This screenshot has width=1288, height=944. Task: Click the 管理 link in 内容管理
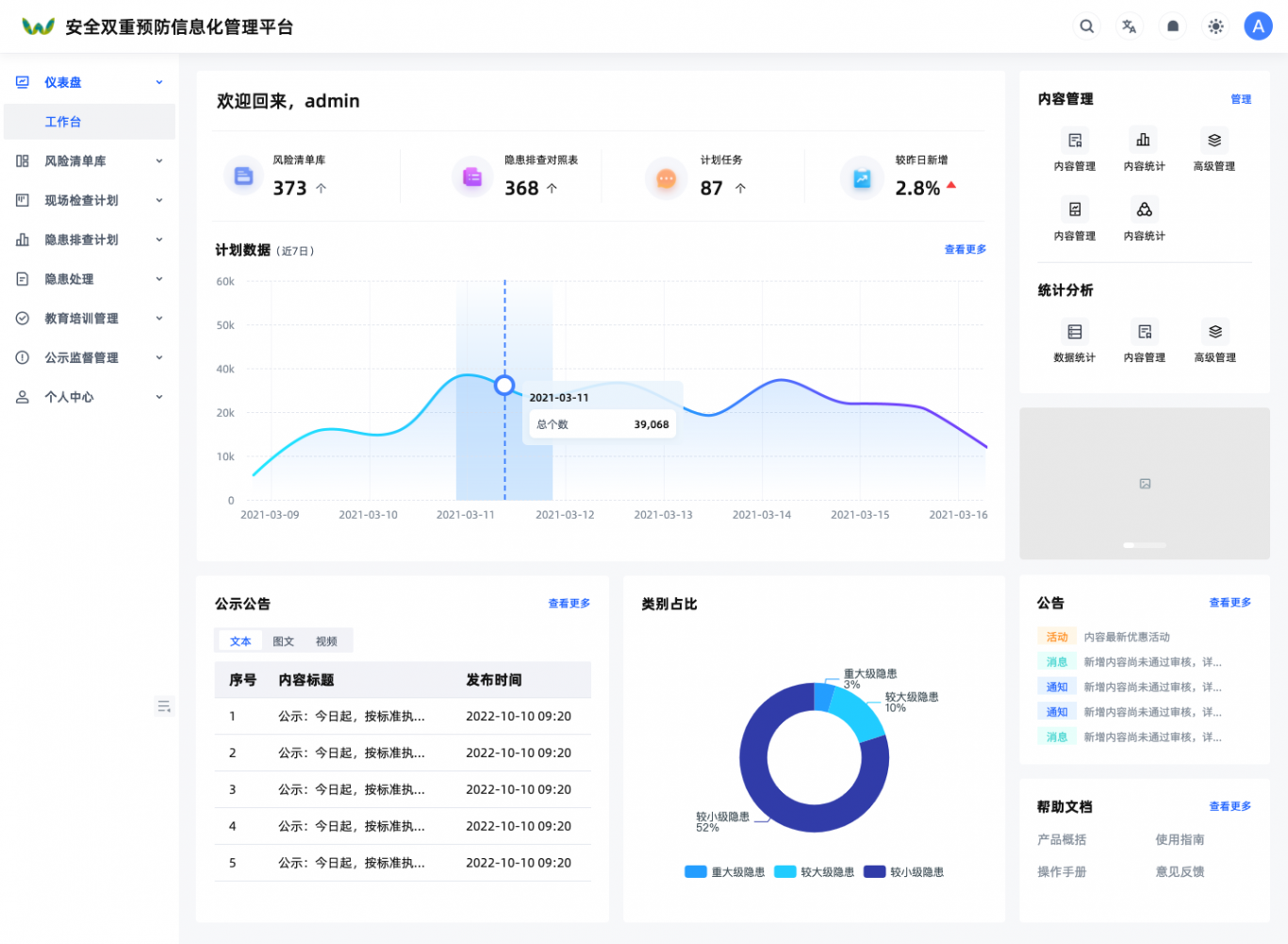pyautogui.click(x=1241, y=99)
